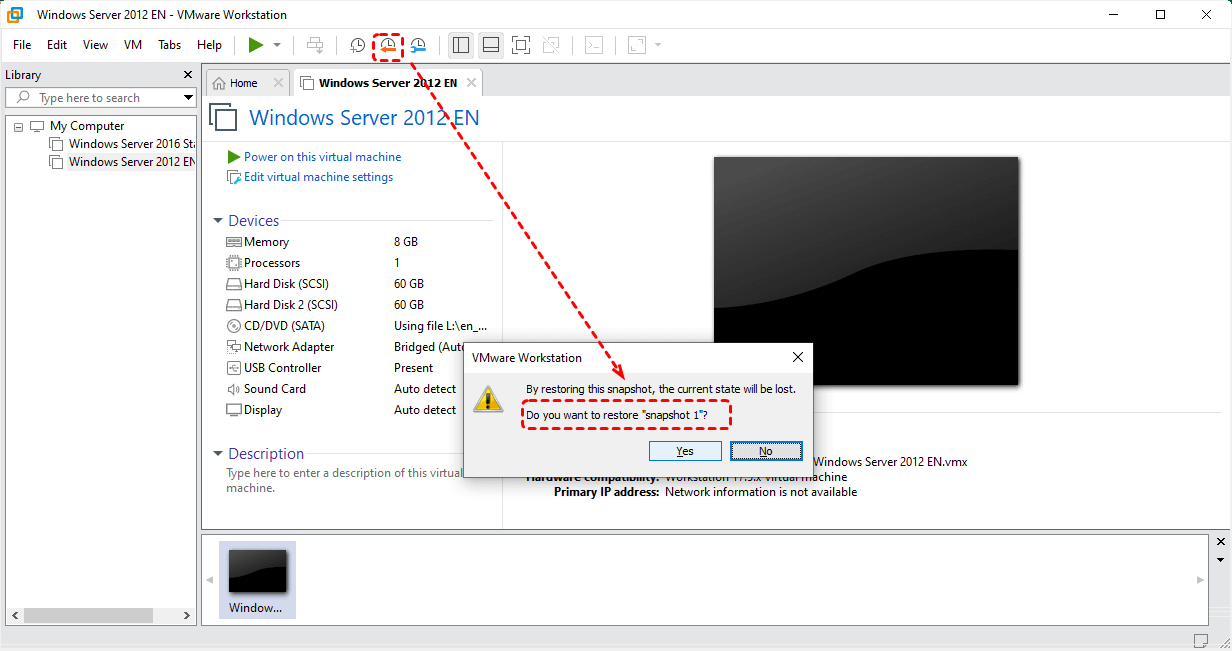This screenshot has height=651, width=1232.
Task: Open the Edit menu
Action: (x=57, y=45)
